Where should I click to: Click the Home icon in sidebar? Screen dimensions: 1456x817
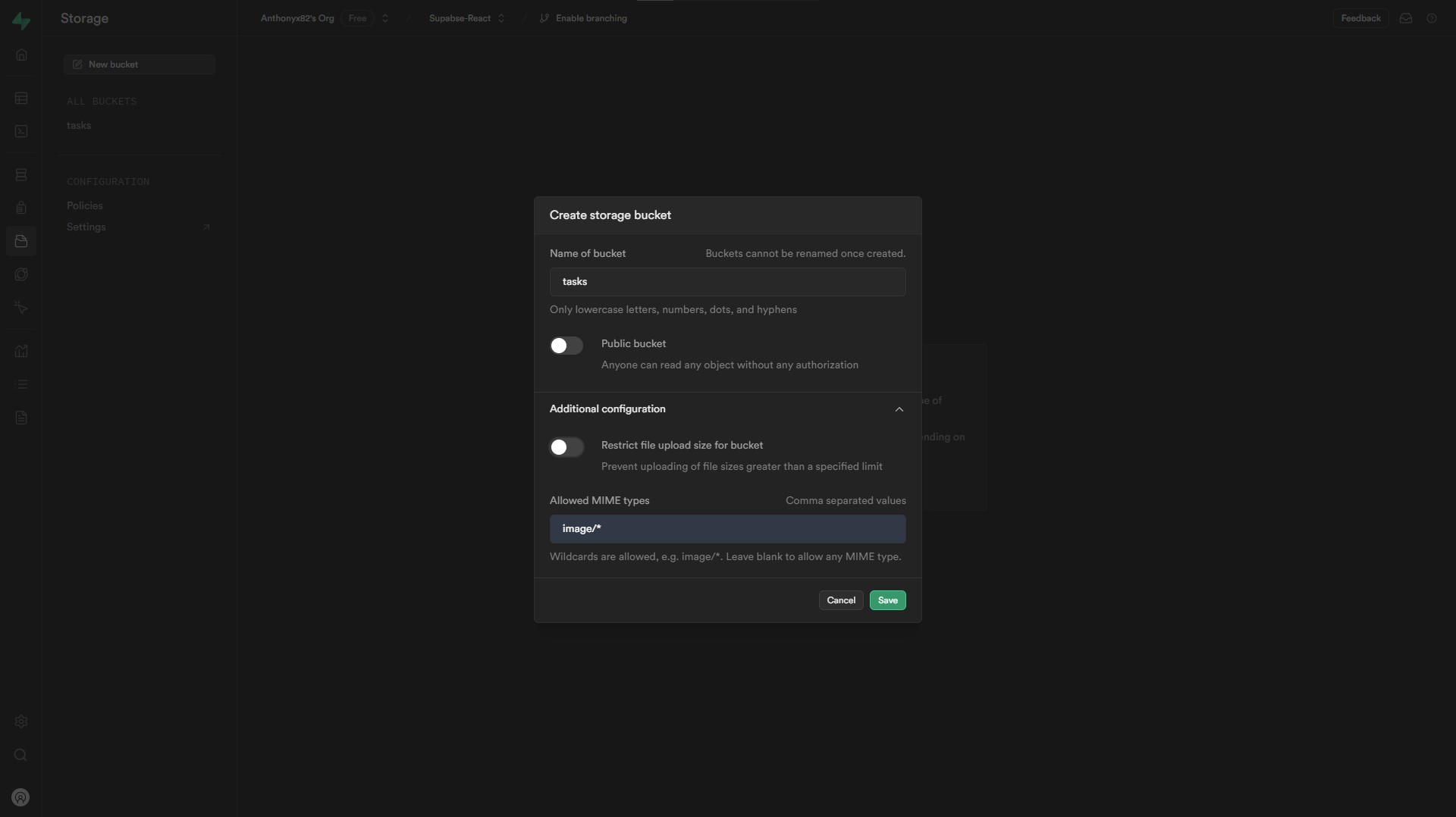click(x=21, y=55)
